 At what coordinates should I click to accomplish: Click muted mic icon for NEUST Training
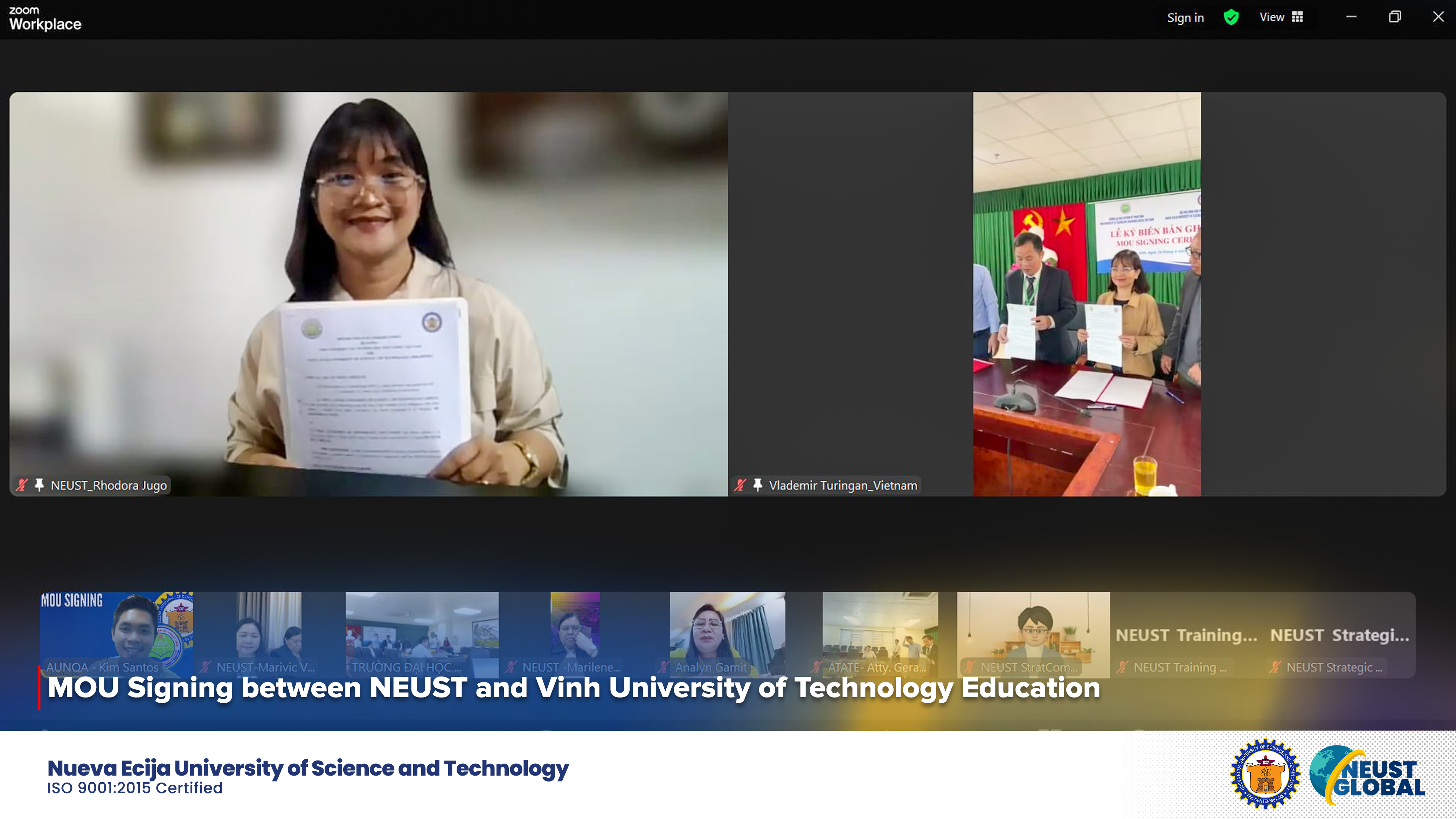click(1122, 667)
